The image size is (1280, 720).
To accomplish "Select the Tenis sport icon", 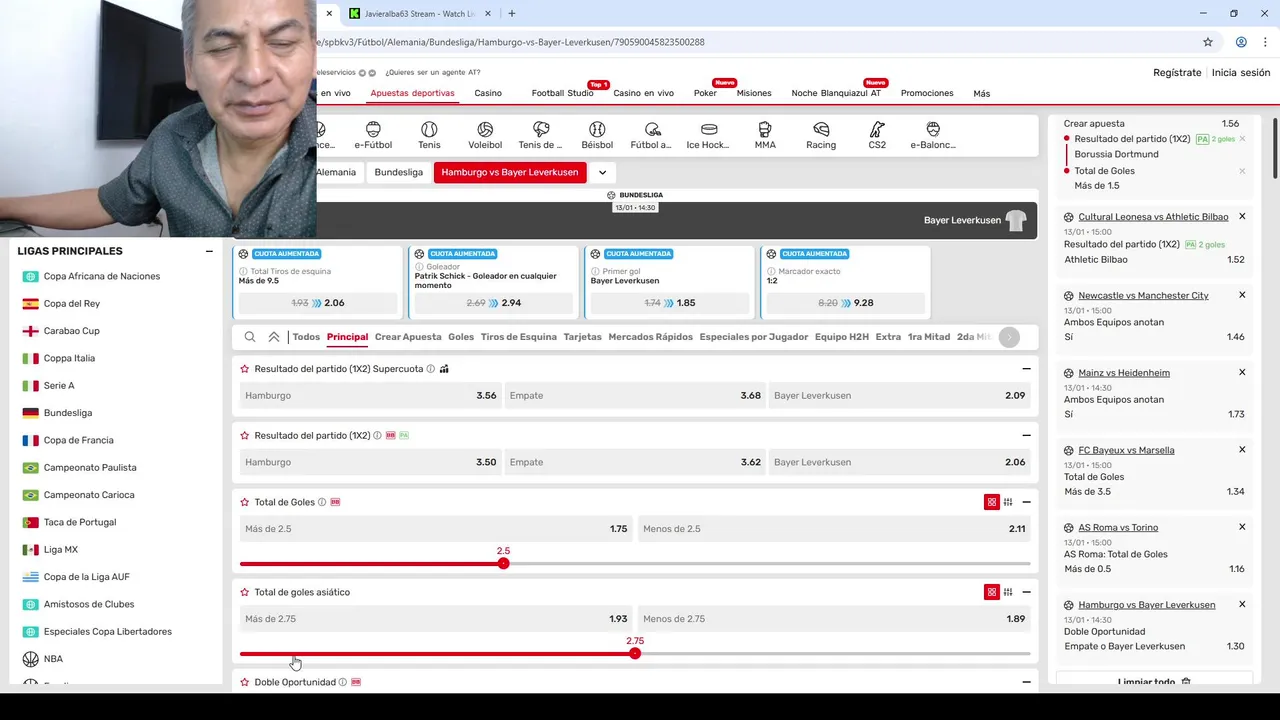I will pos(429,136).
